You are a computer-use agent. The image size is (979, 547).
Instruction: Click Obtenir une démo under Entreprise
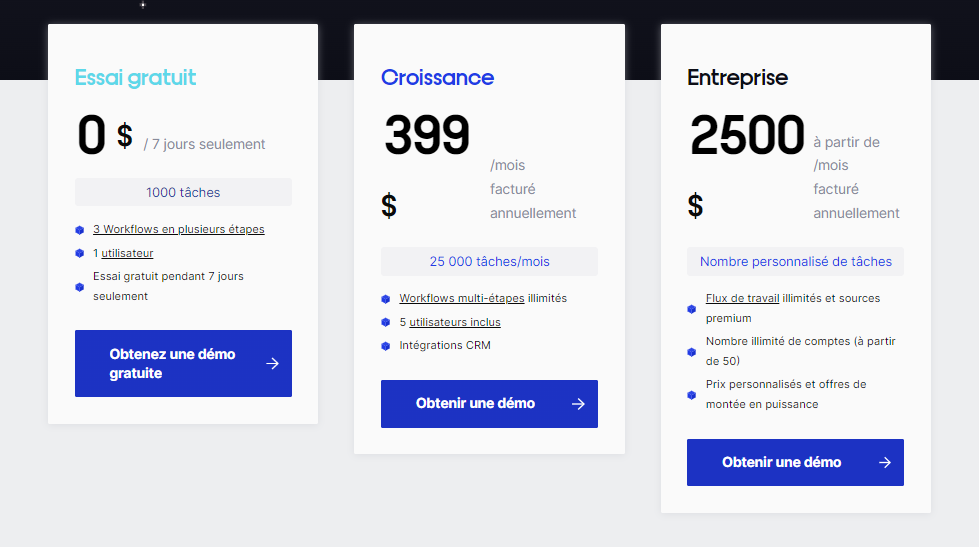point(795,463)
